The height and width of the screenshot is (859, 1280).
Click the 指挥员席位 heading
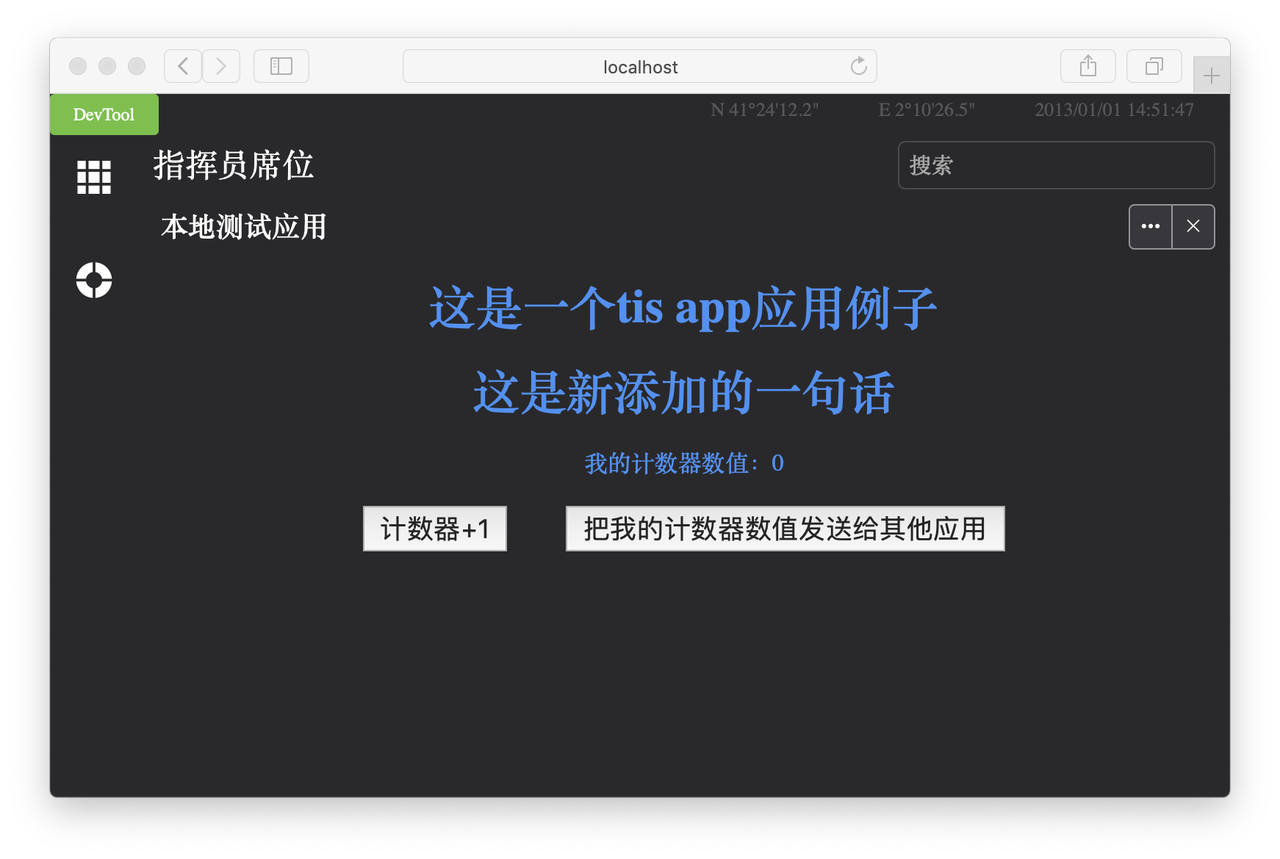click(234, 165)
